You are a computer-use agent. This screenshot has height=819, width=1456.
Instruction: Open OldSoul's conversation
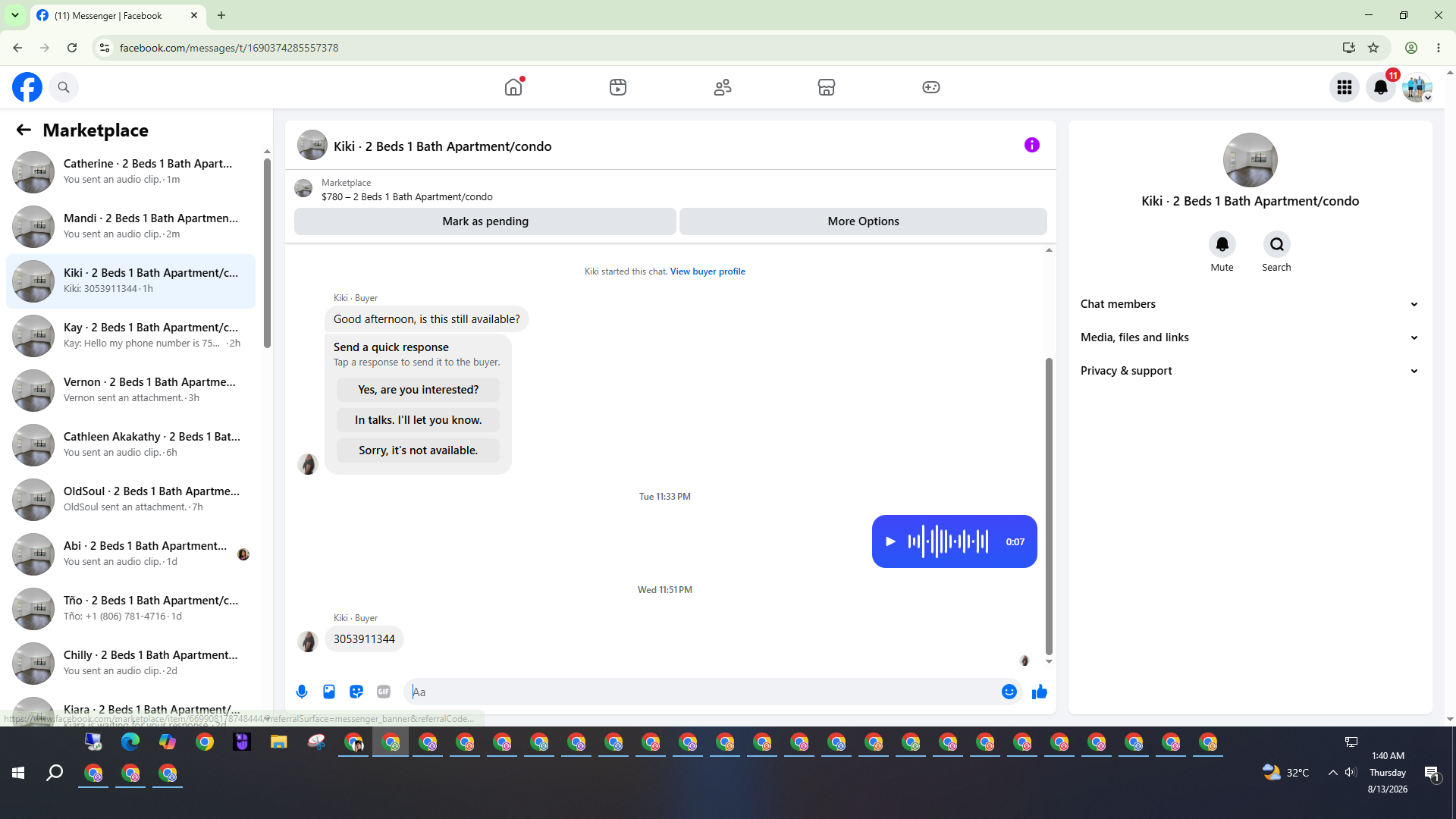point(130,500)
